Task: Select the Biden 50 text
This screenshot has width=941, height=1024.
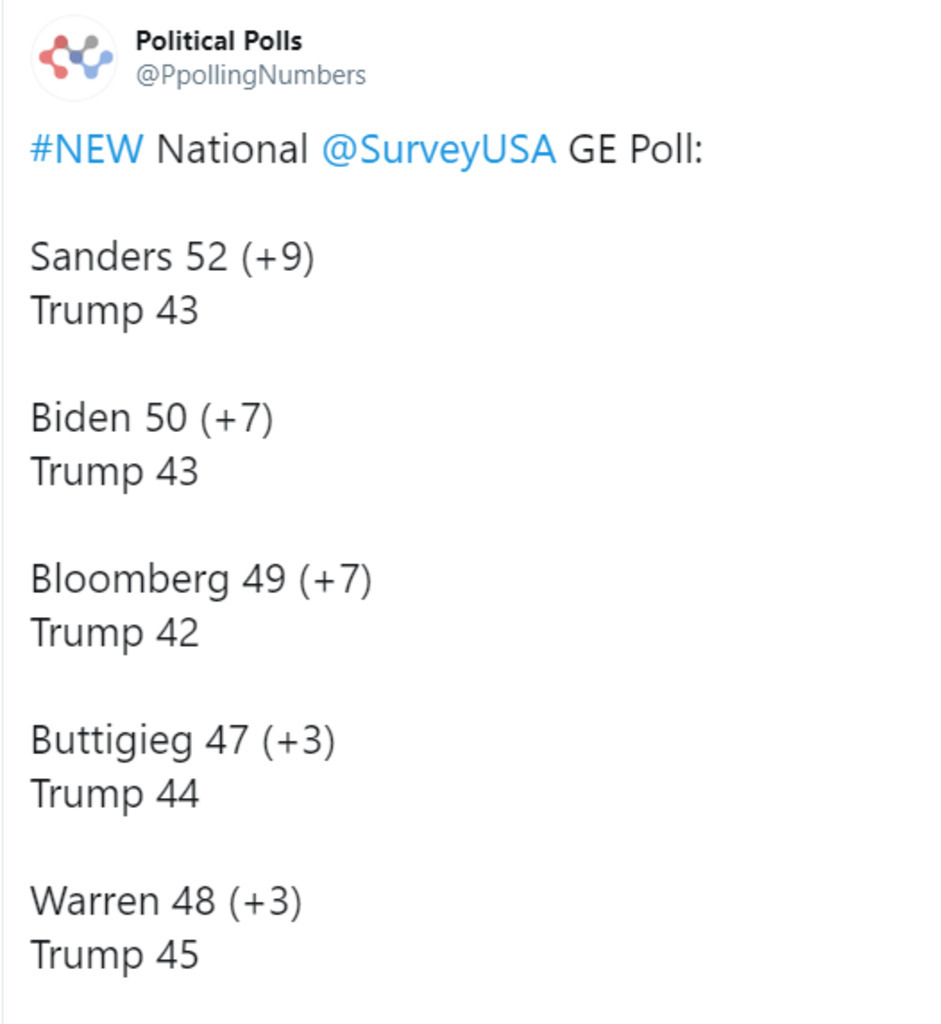Action: [109, 418]
